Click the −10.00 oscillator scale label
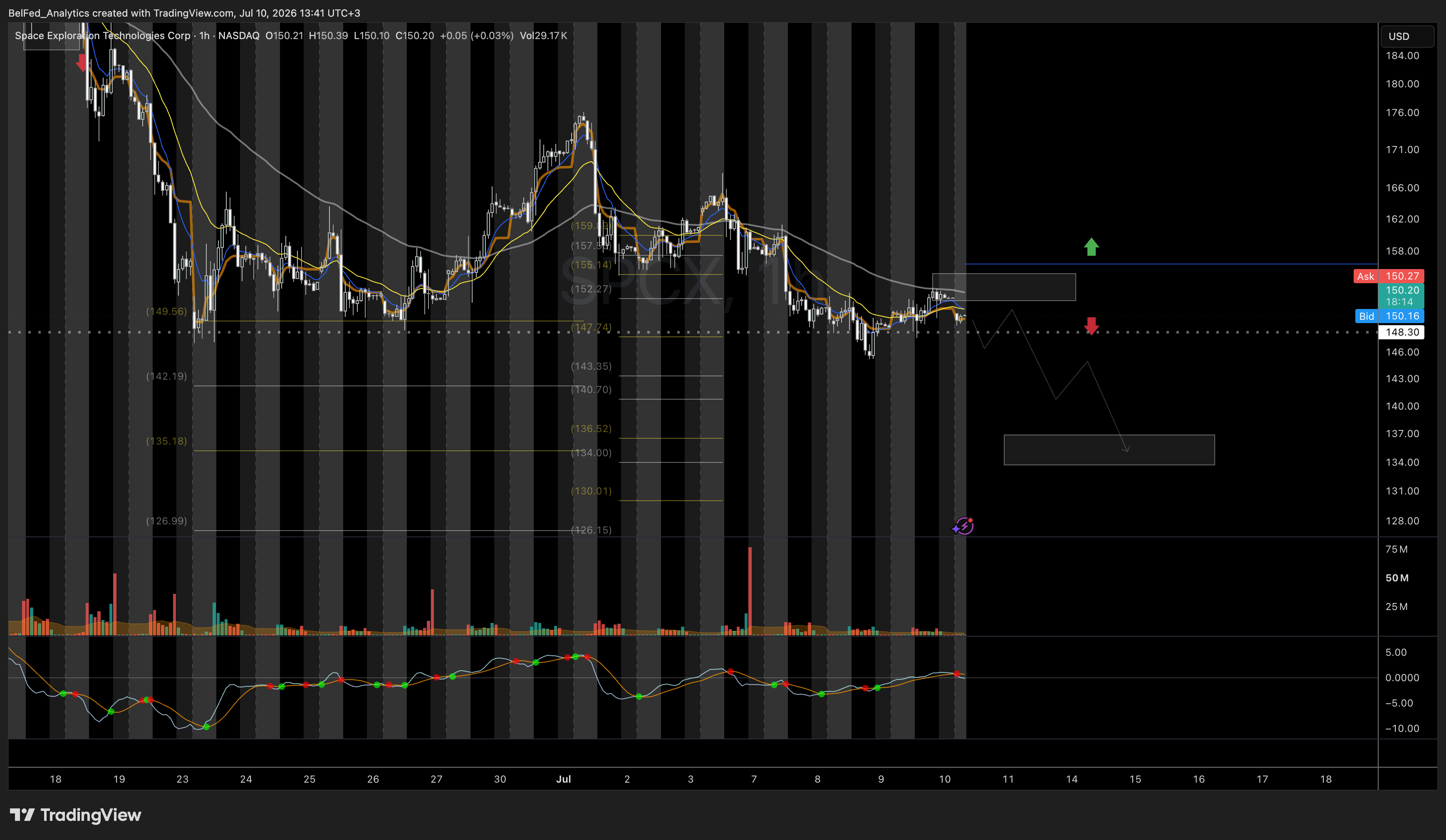This screenshot has height=840, width=1446. pyautogui.click(x=1402, y=729)
